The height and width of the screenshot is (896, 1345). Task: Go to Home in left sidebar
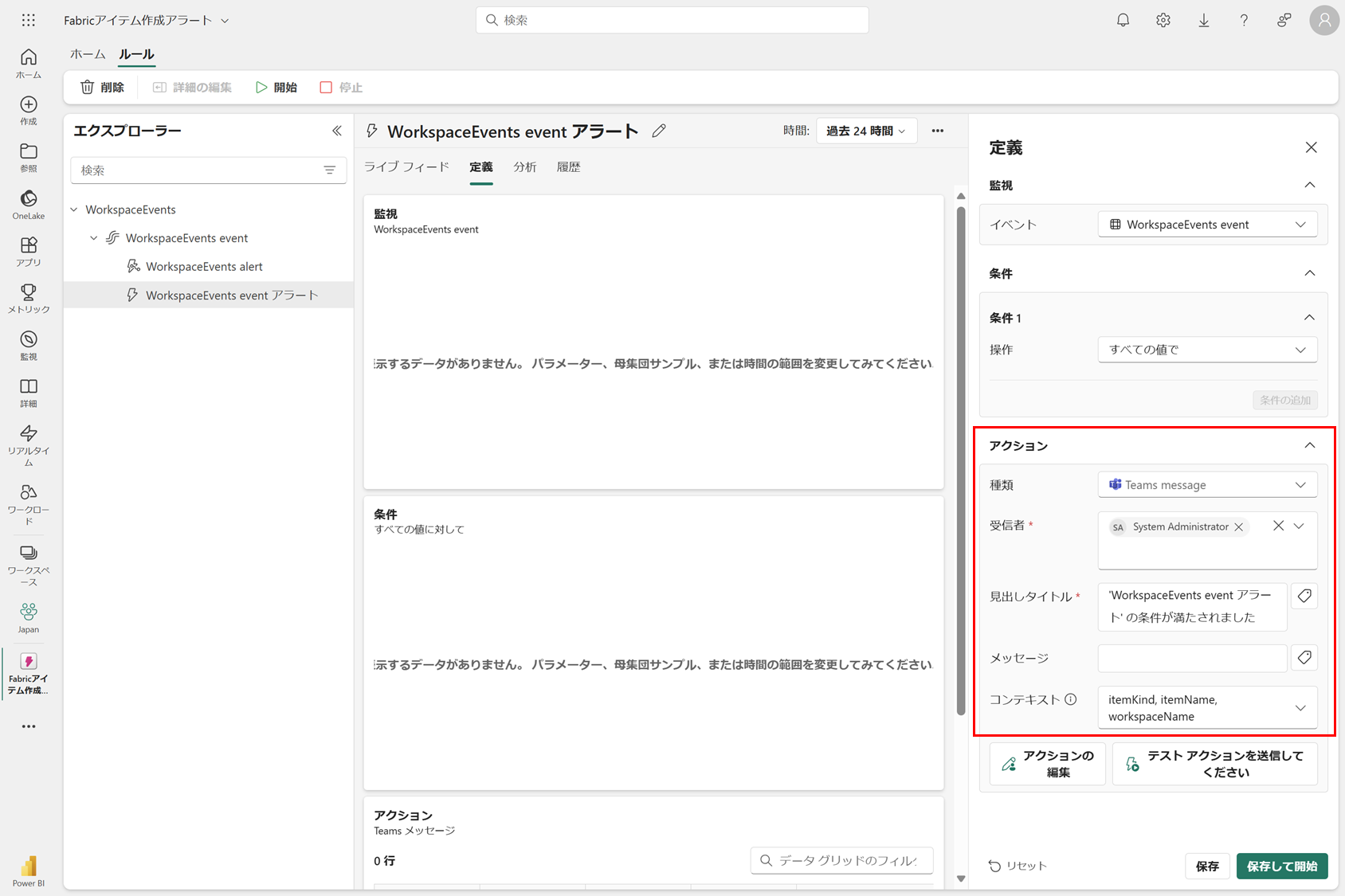coord(29,64)
